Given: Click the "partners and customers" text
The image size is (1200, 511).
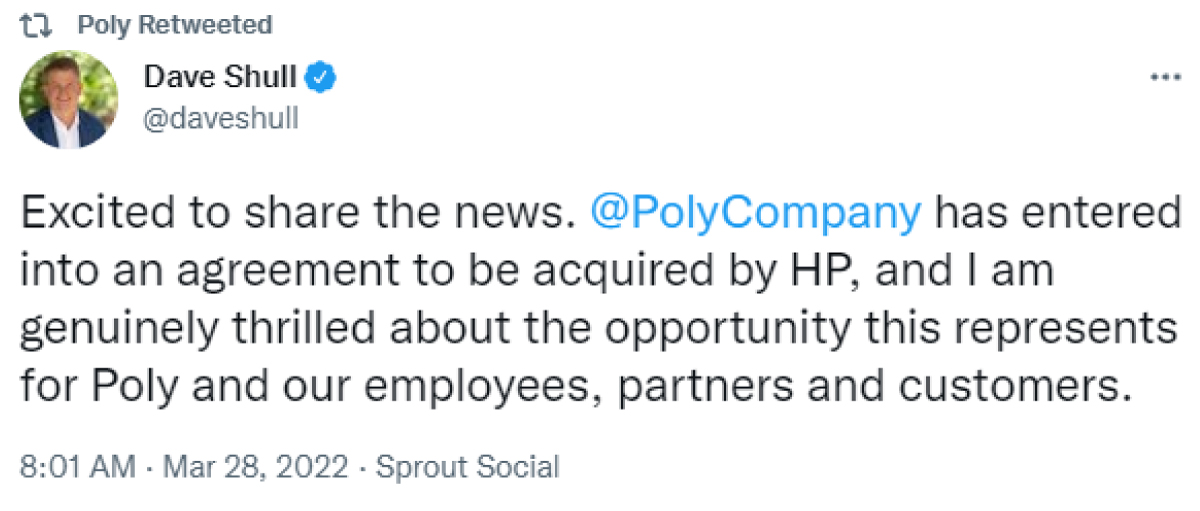Looking at the screenshot, I should click(909, 385).
